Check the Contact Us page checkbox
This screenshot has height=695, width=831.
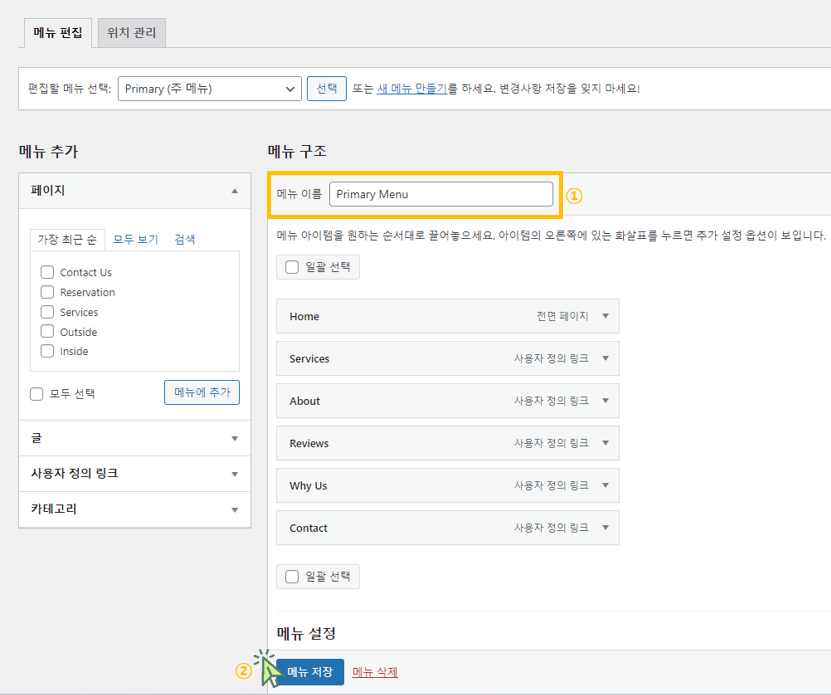47,272
